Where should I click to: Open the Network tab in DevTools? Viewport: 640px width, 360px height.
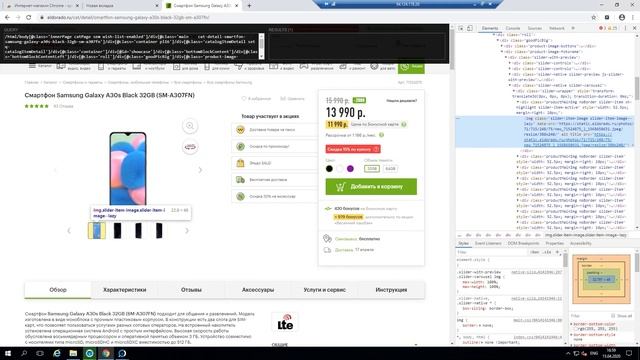coord(557,28)
